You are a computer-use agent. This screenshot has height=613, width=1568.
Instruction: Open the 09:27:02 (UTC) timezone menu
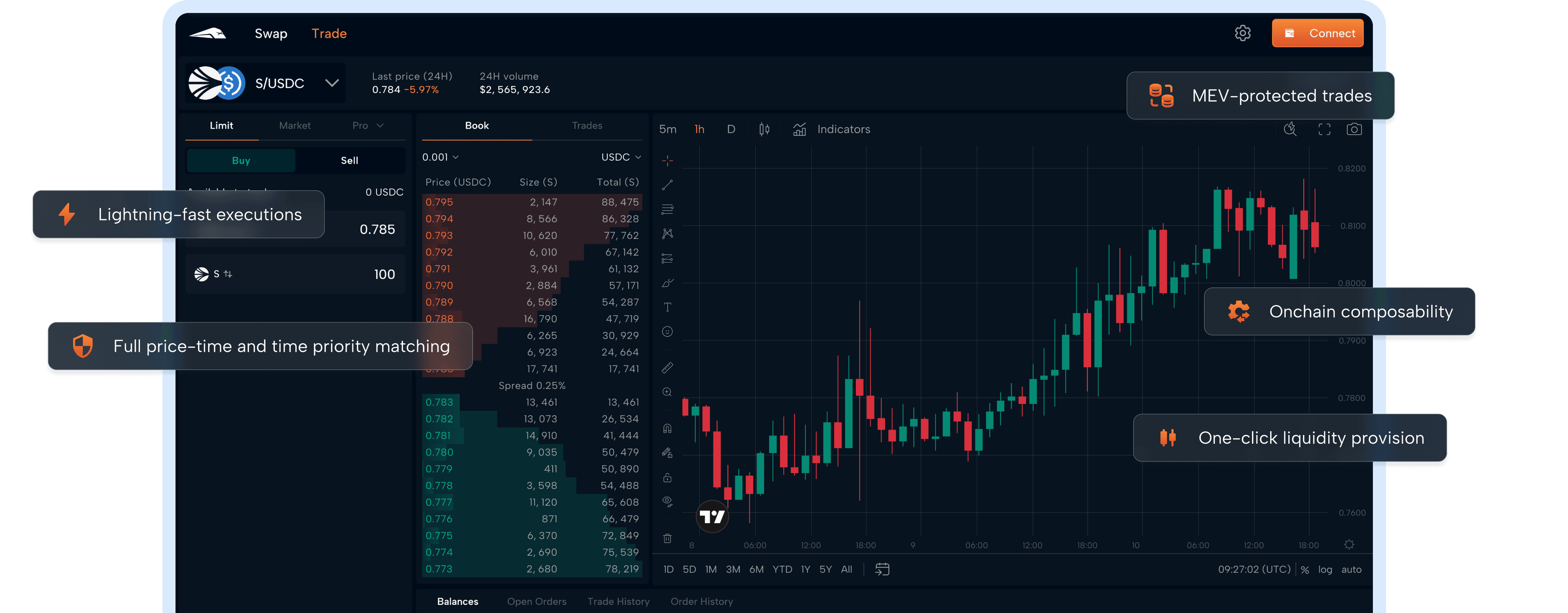pyautogui.click(x=1254, y=570)
